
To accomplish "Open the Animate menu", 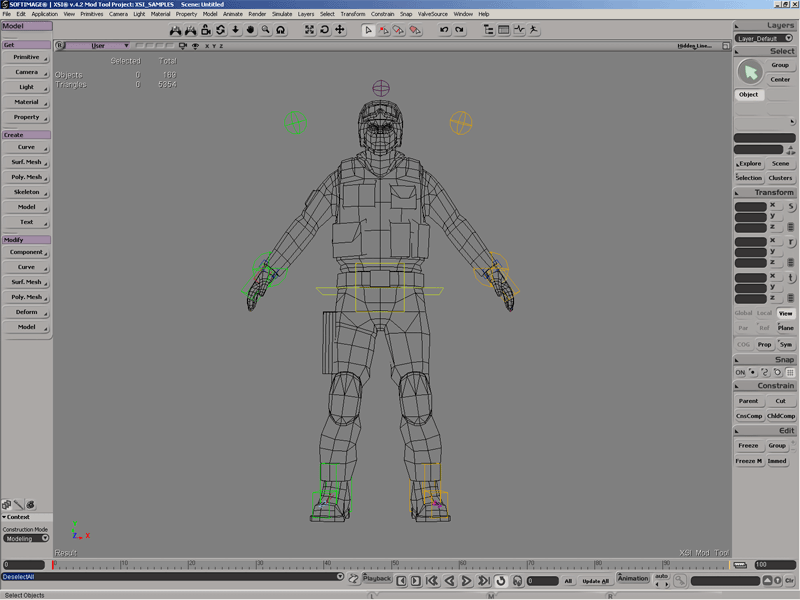I will coord(233,14).
